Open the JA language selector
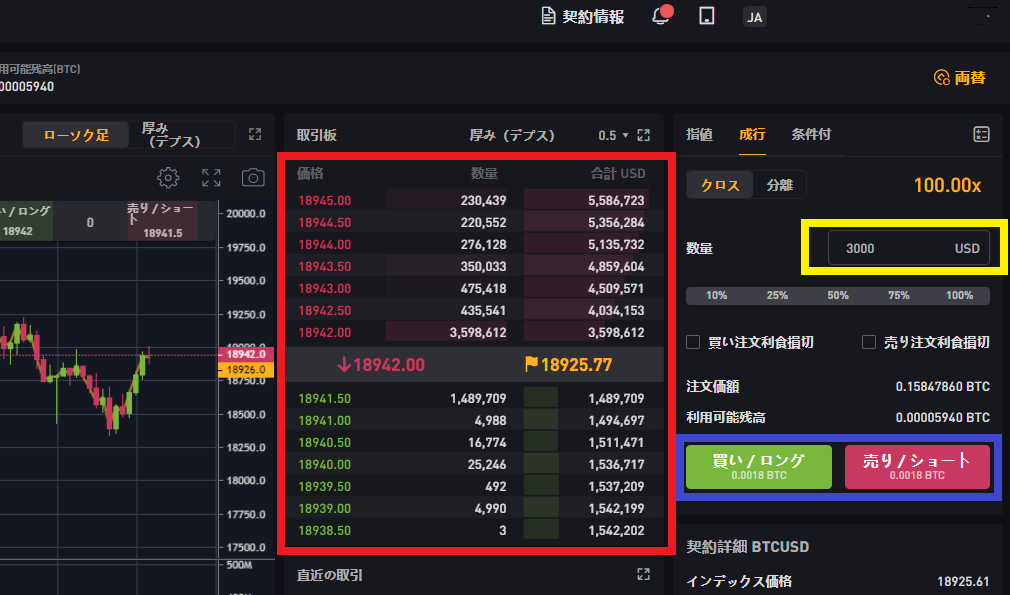The height and width of the screenshot is (595, 1010). tap(754, 17)
